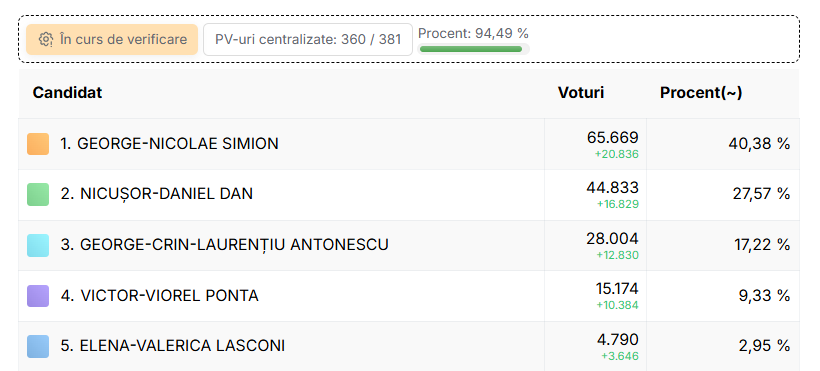820x371 pixels.
Task: Click the Candidat column header
Action: point(67,93)
